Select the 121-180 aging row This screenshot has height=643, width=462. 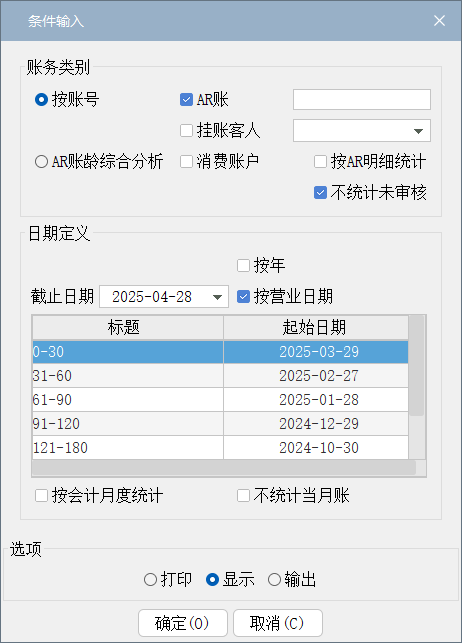click(x=220, y=448)
